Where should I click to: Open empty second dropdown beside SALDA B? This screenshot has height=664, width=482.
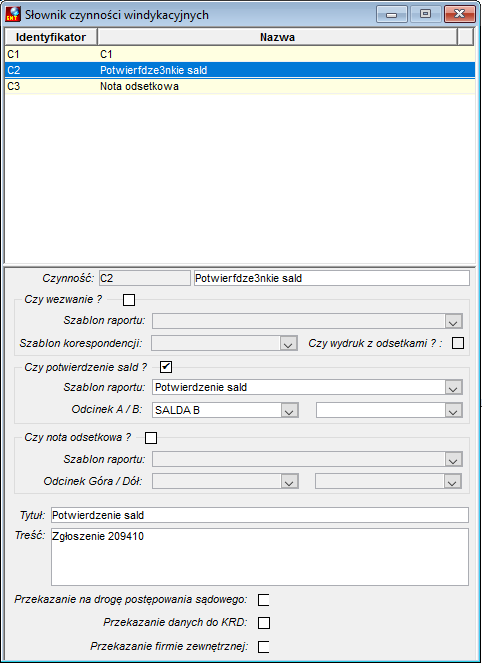(x=453, y=410)
